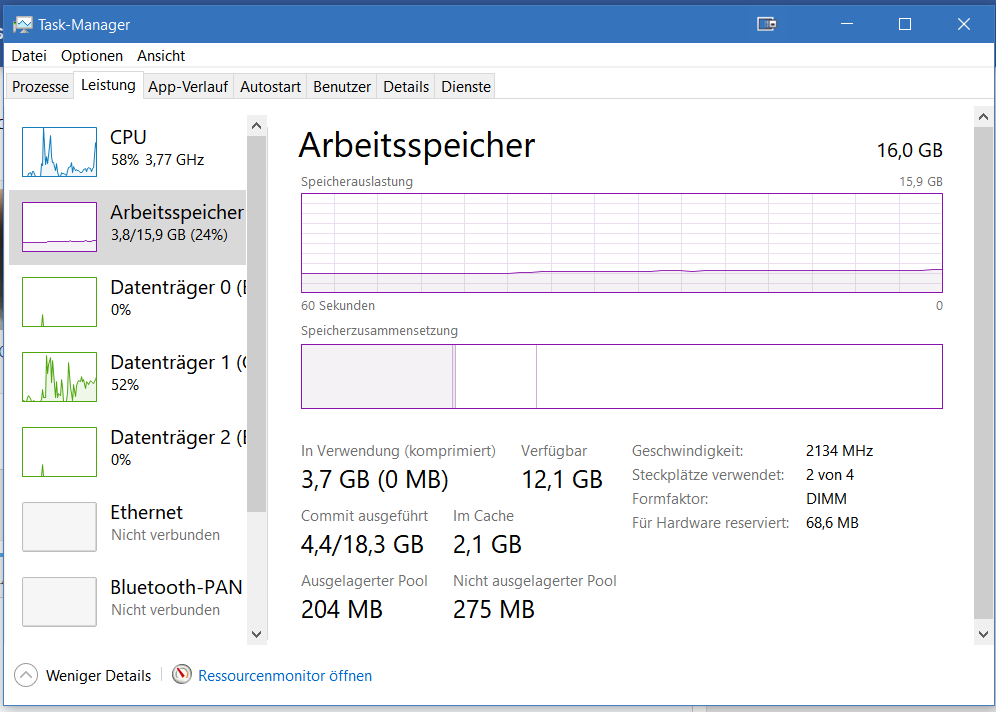
Task: Switch to the Prozesse tab
Action: pos(41,87)
